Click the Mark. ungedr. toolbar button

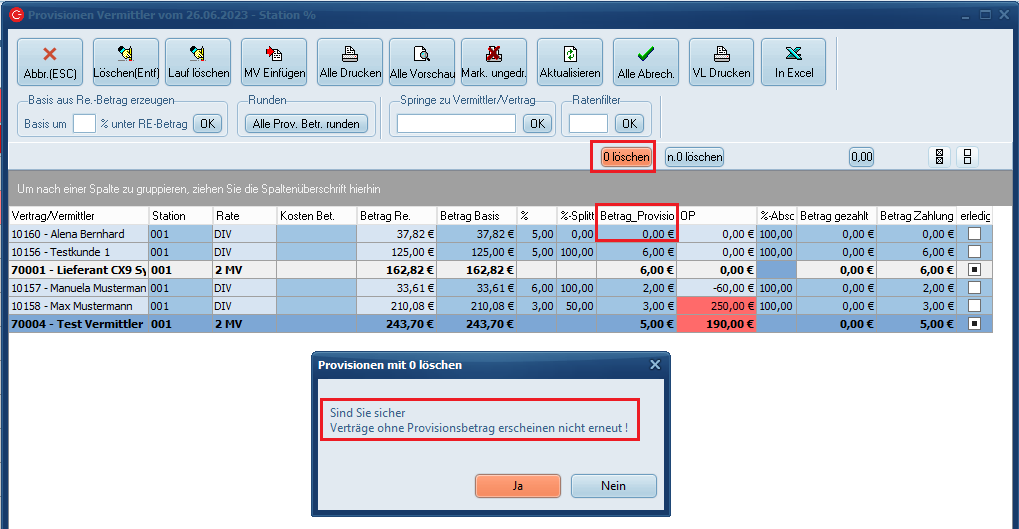[x=494, y=62]
